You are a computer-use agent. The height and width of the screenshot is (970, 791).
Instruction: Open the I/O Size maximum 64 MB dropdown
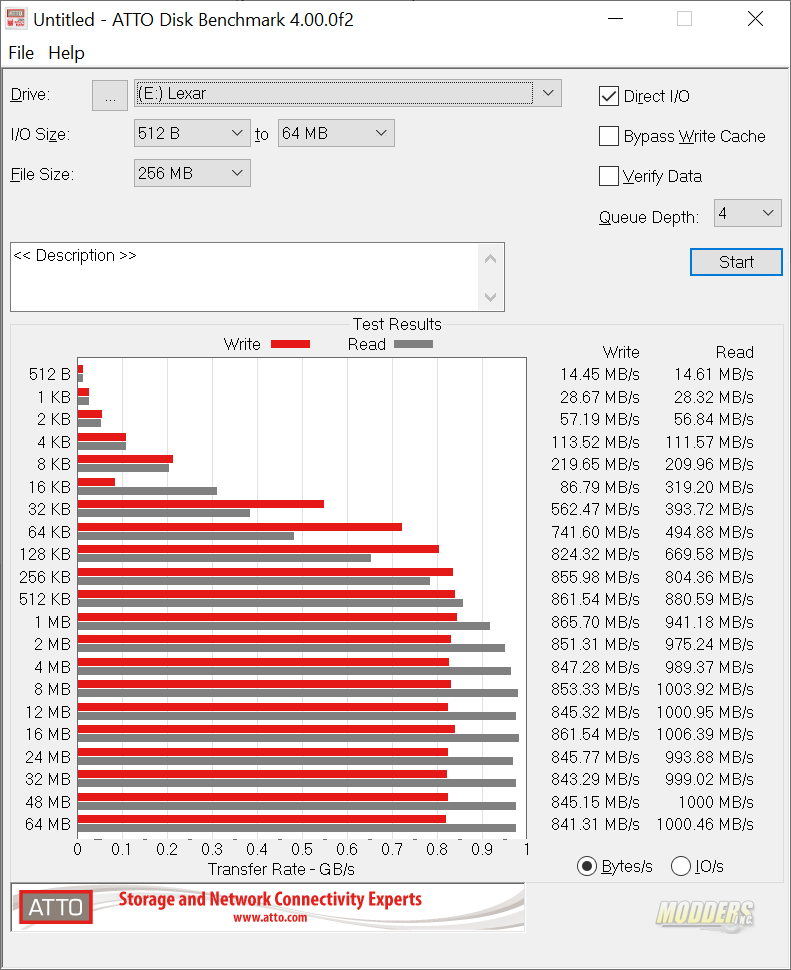(x=336, y=133)
